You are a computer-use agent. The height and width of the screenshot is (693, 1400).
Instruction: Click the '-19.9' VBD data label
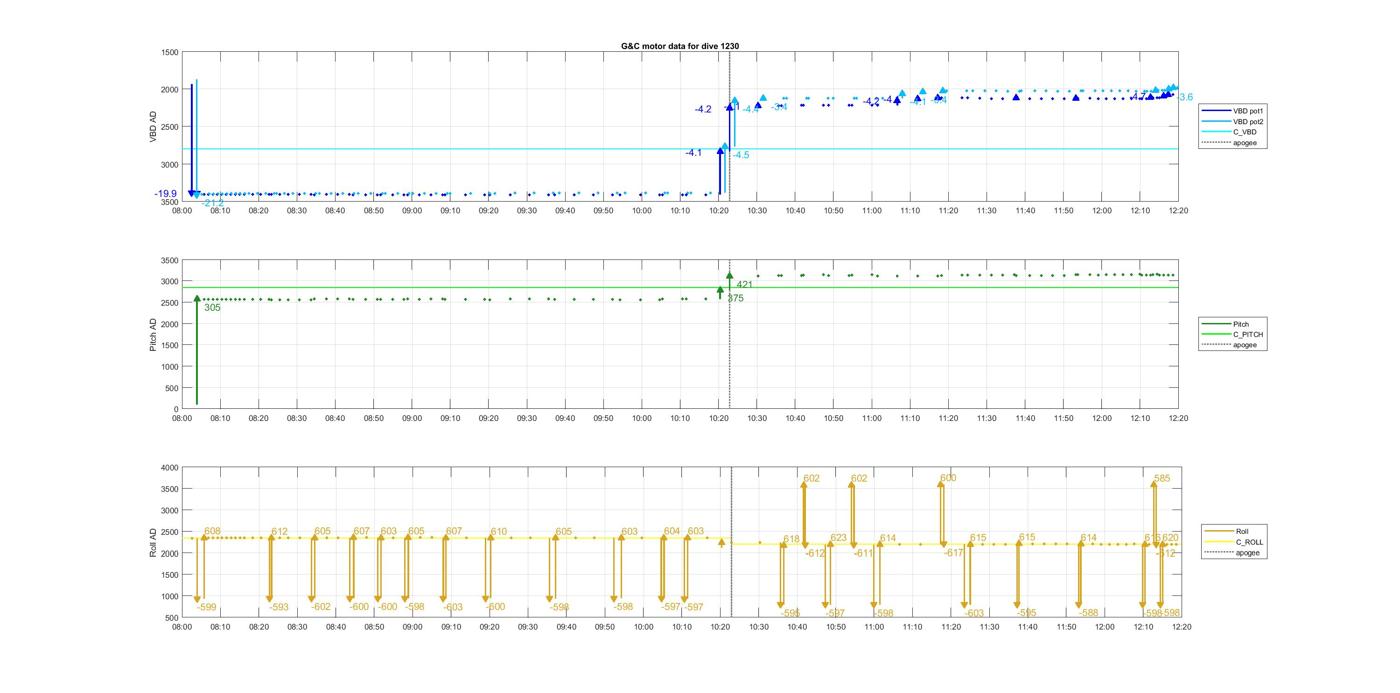[165, 194]
